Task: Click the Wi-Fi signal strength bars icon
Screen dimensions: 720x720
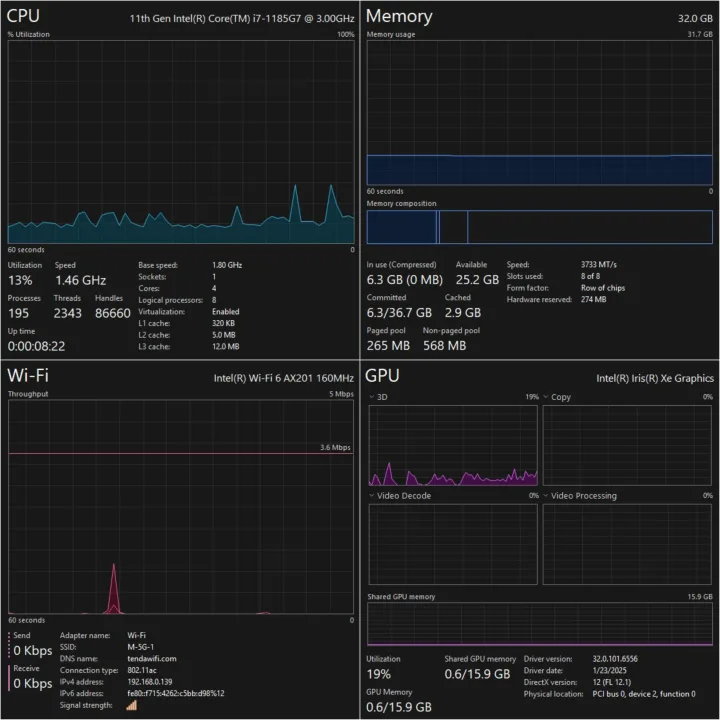Action: tap(131, 705)
